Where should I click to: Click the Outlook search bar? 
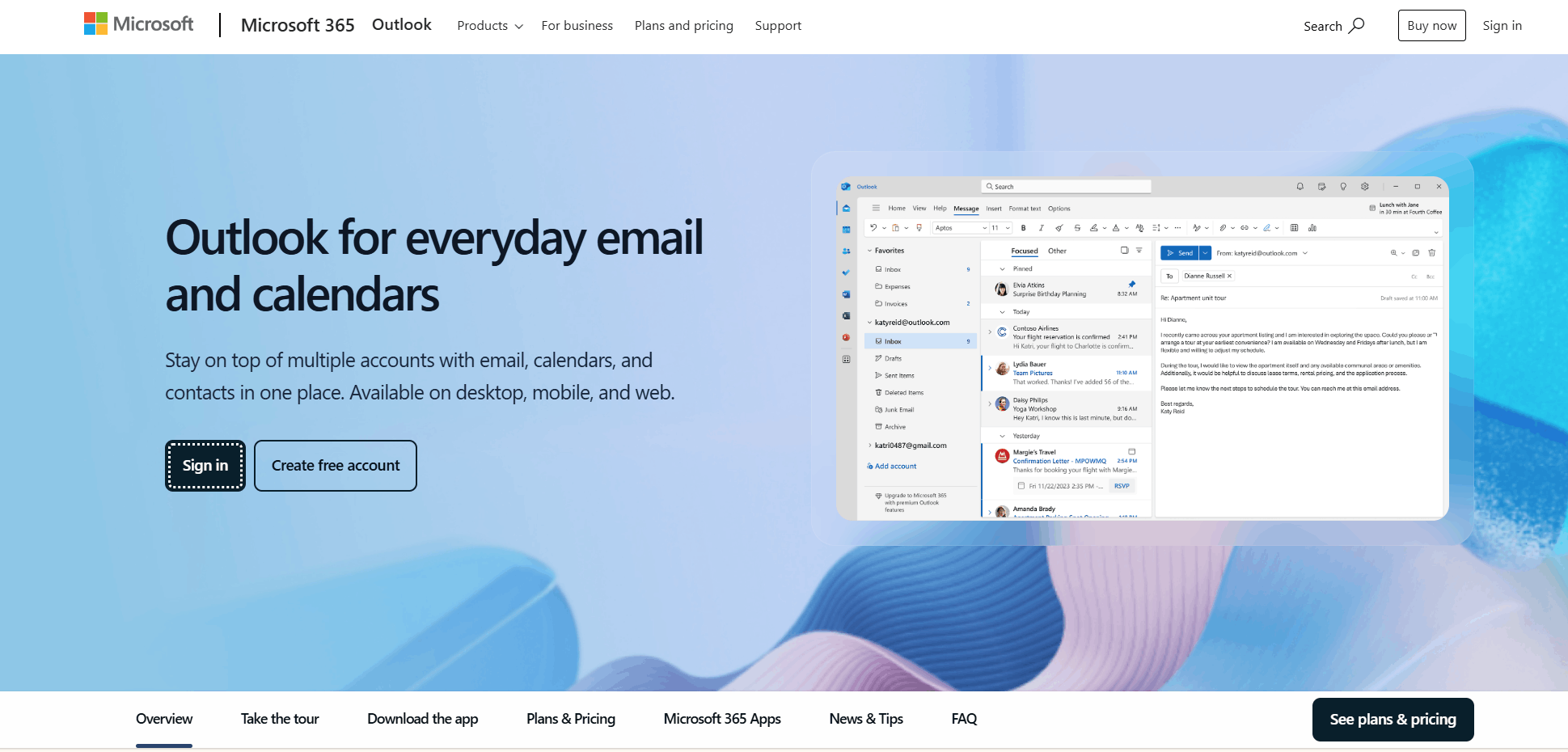pyautogui.click(x=1066, y=186)
